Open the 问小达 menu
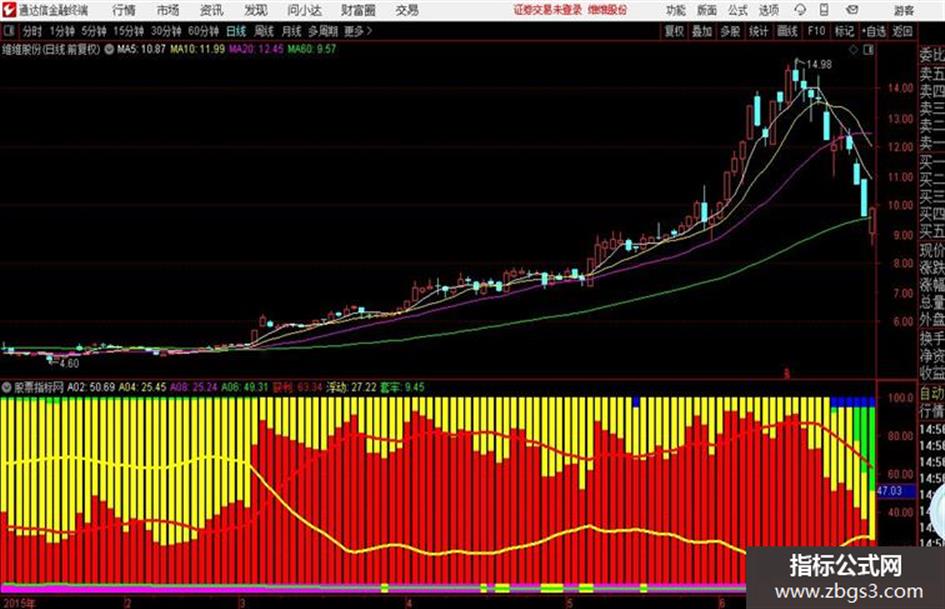 (304, 10)
